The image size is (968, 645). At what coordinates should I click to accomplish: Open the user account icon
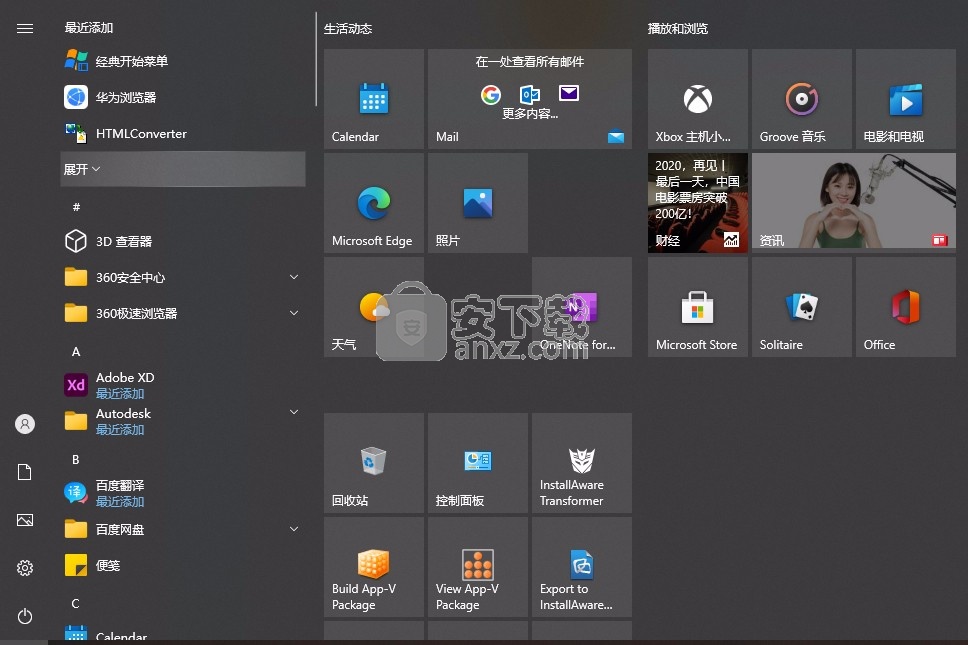point(25,424)
